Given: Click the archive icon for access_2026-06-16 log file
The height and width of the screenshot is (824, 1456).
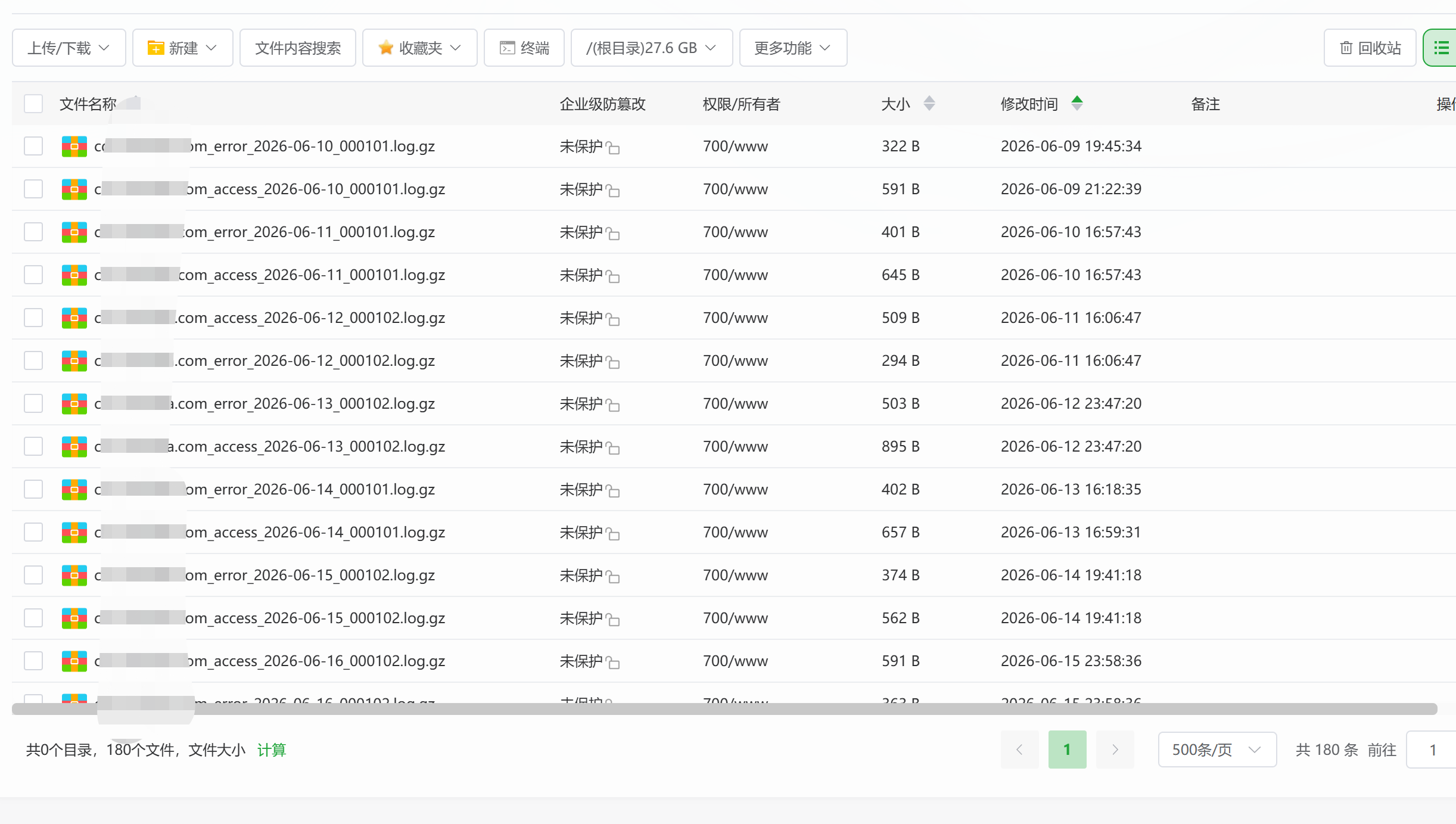Looking at the screenshot, I should (74, 661).
